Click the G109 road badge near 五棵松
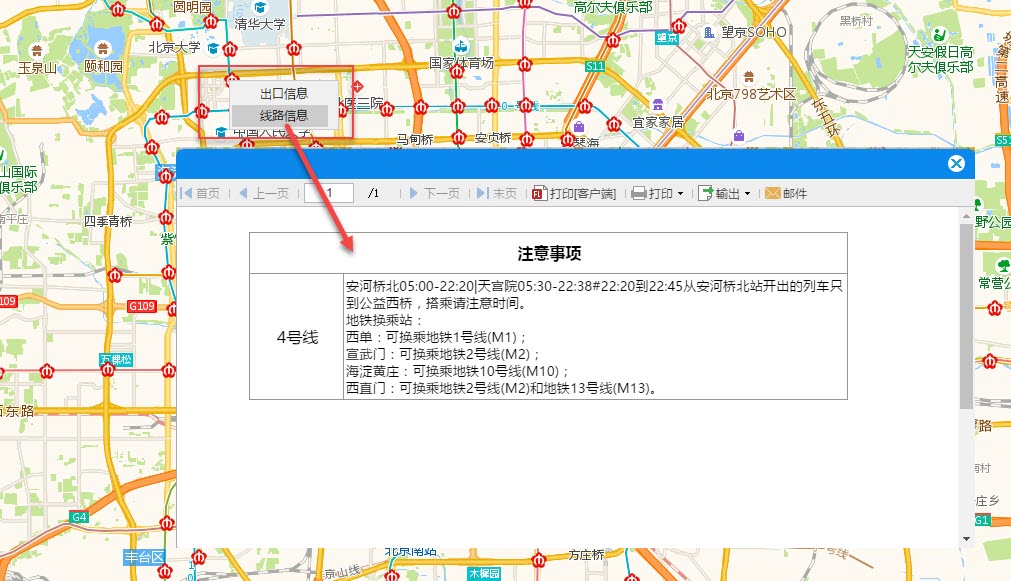 pos(141,306)
